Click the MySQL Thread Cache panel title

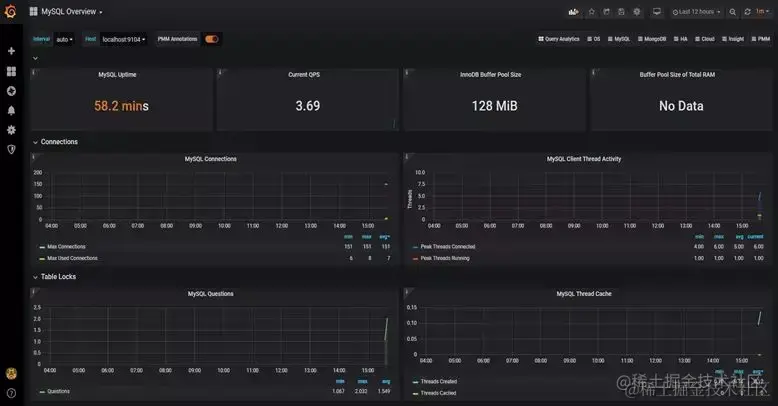(x=584, y=294)
